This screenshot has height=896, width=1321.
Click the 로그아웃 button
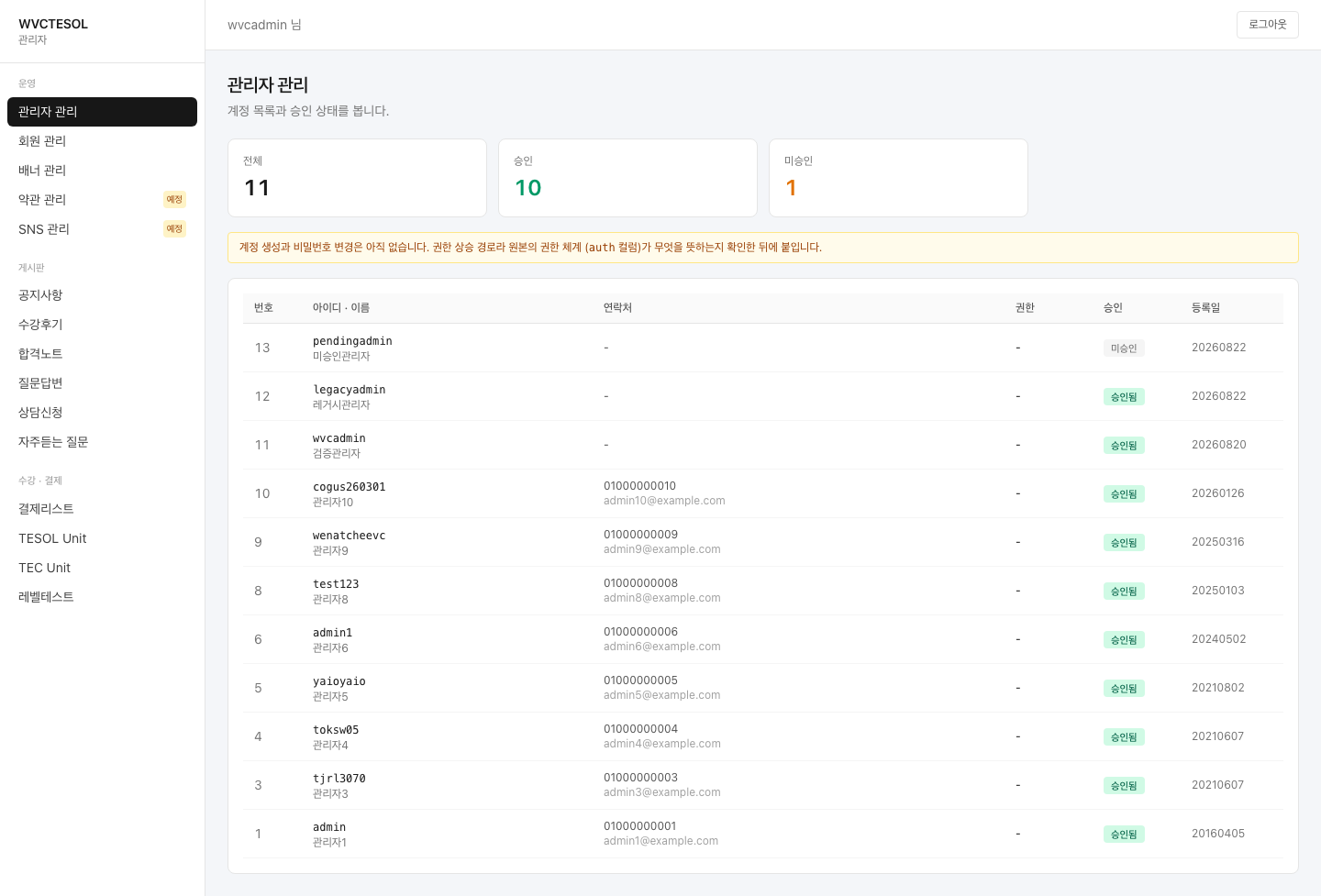tap(1267, 25)
